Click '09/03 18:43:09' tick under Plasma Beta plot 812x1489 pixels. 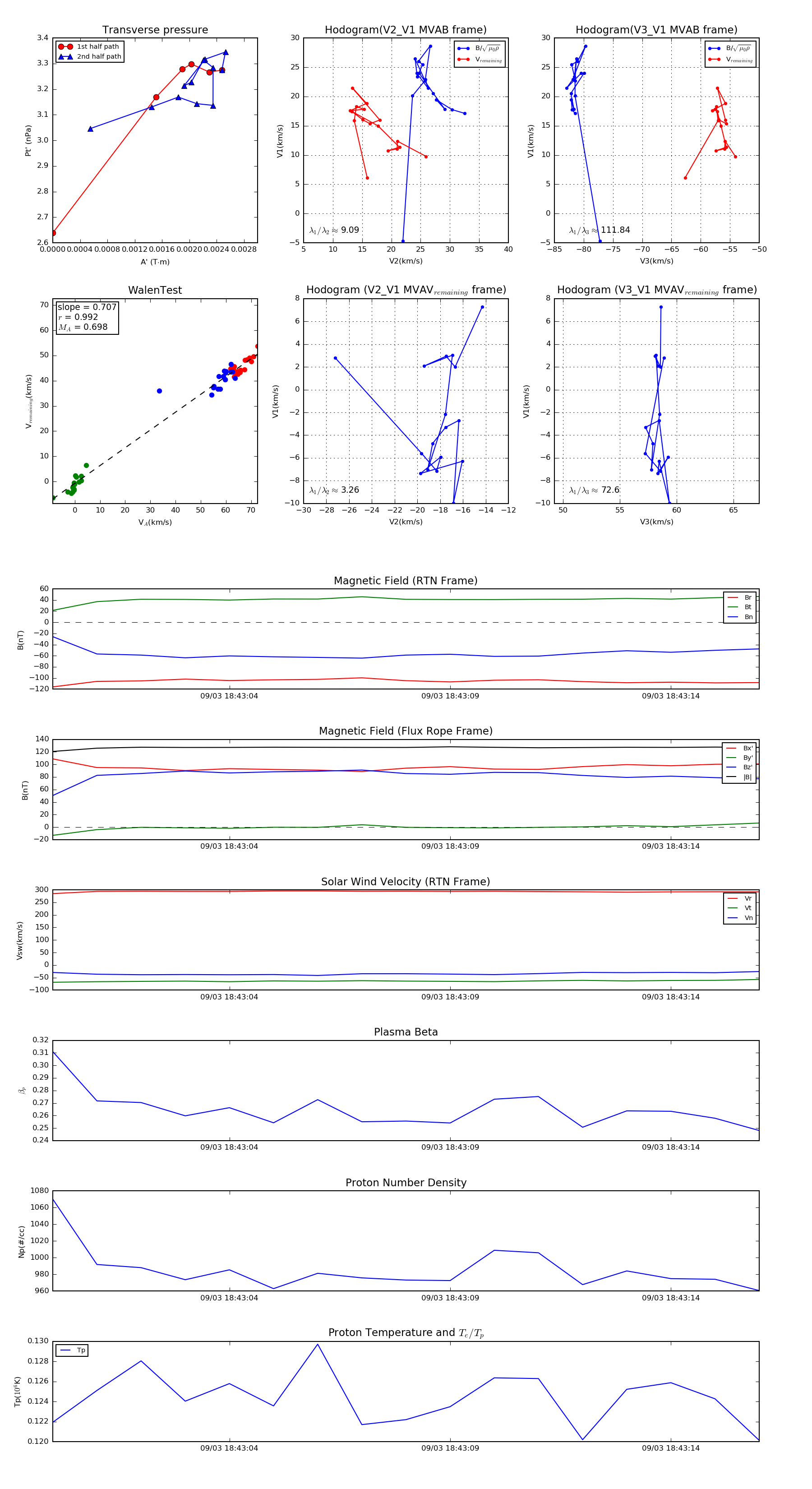tap(450, 1147)
